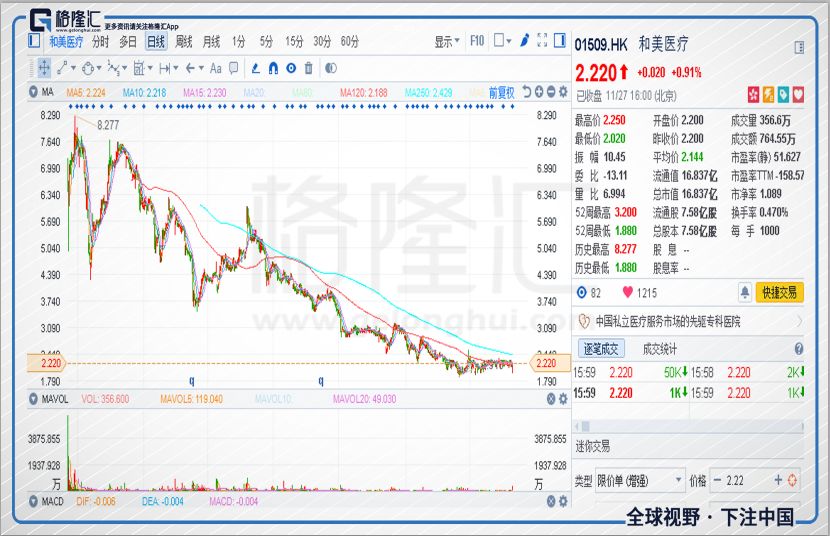Click the 和美医疗 stock name link

(x=66, y=41)
